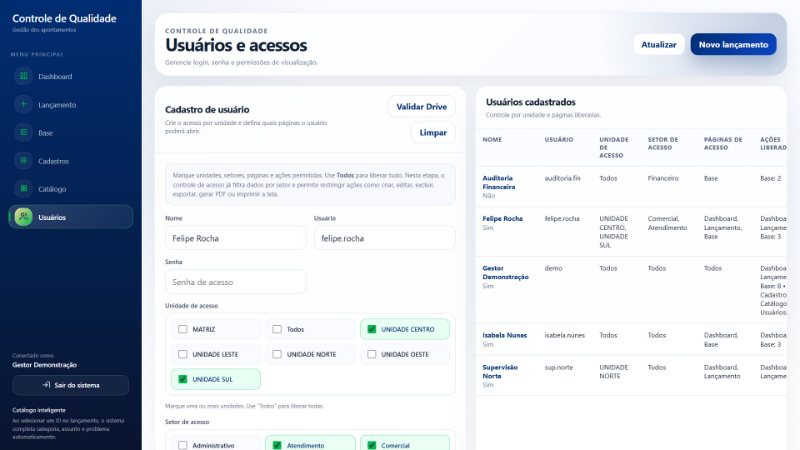
Task: Click SETOR DE ACESSO column header
Action: 663,143
